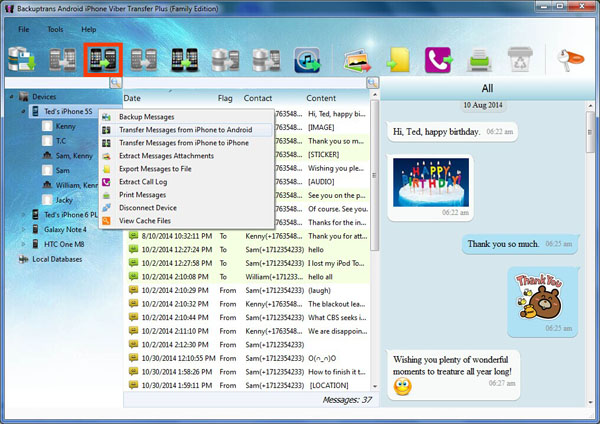Click the iPhone to iPhone transfer toolbar icon
The height and width of the screenshot is (424, 600).
click(184, 60)
